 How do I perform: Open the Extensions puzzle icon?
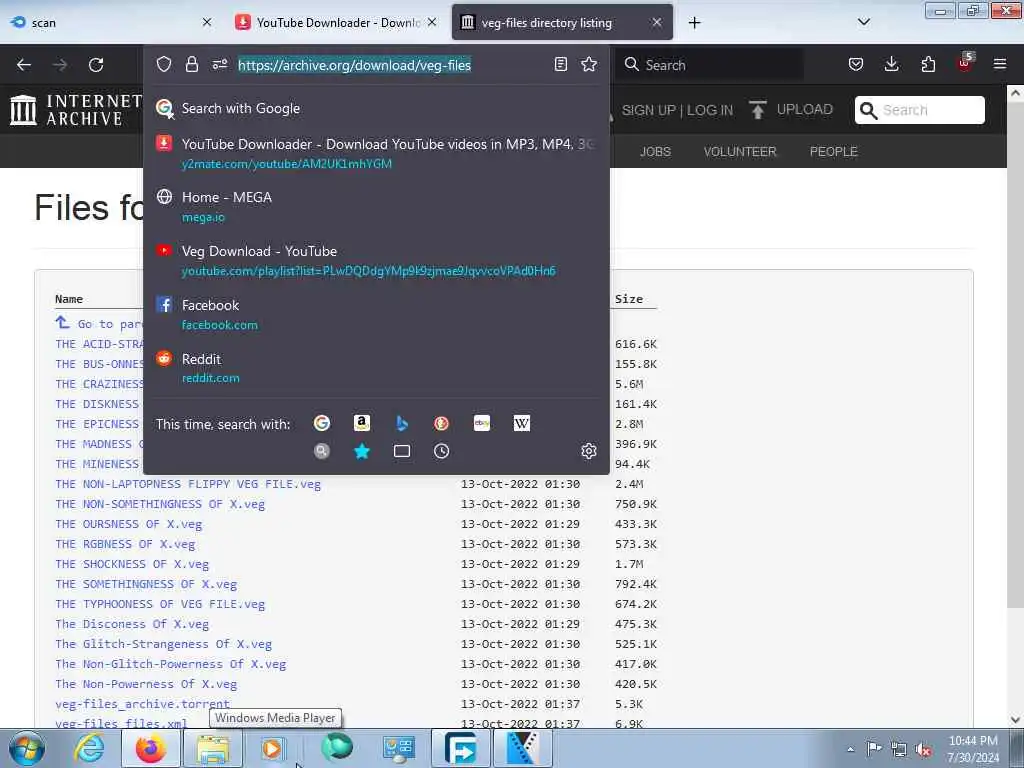click(928, 64)
